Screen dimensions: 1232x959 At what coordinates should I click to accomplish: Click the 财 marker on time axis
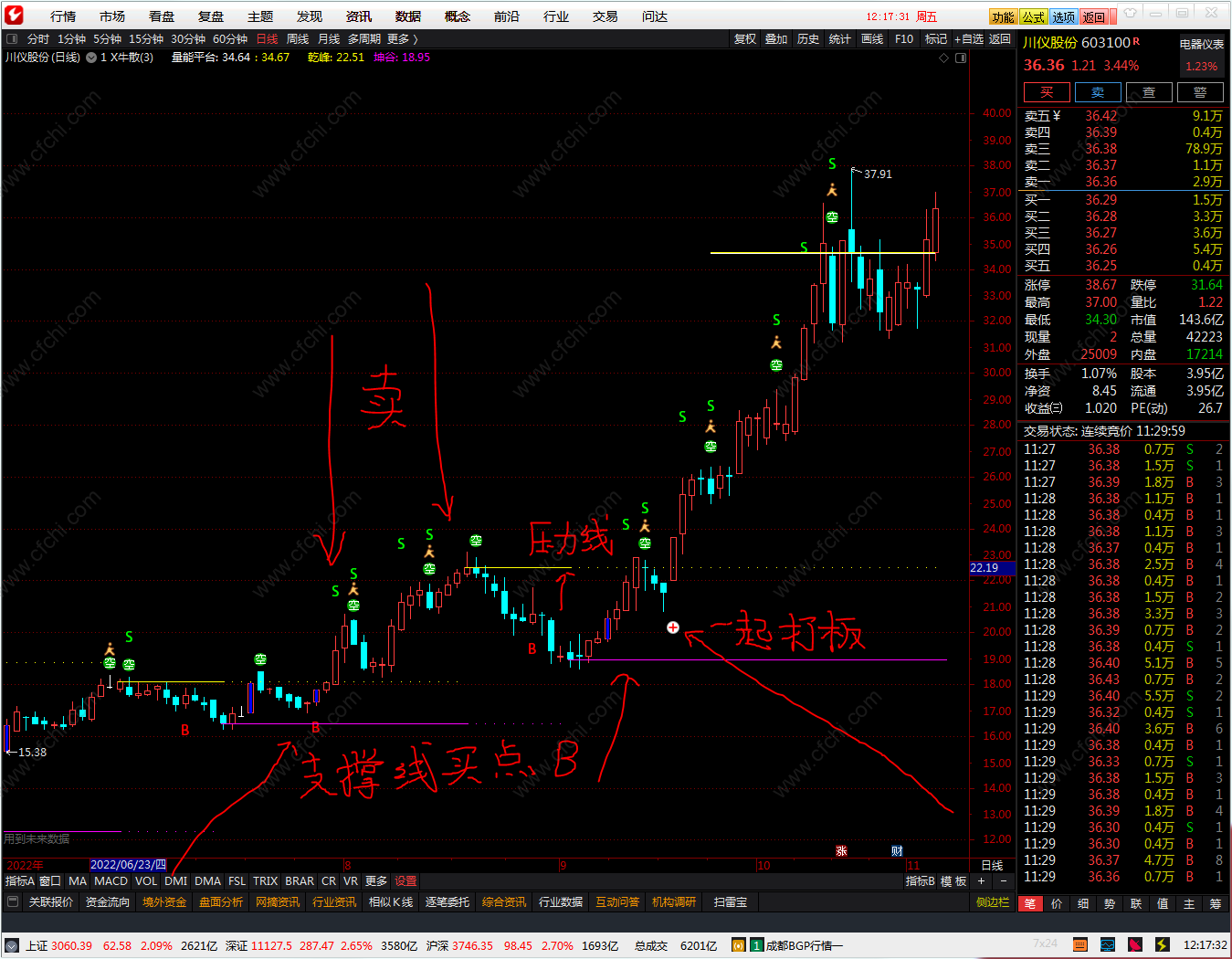(897, 850)
